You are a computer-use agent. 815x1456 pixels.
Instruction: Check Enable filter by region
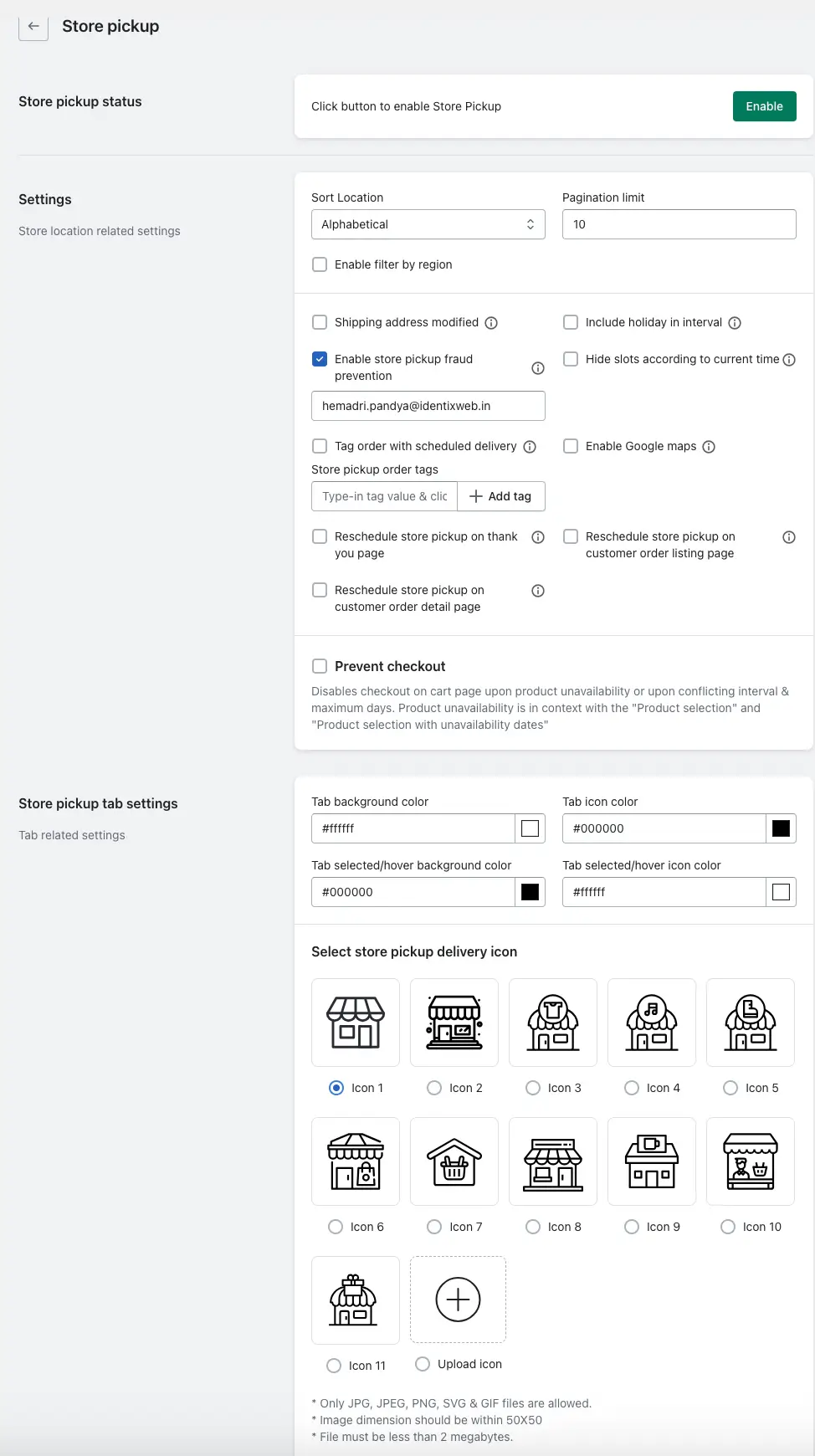click(320, 264)
